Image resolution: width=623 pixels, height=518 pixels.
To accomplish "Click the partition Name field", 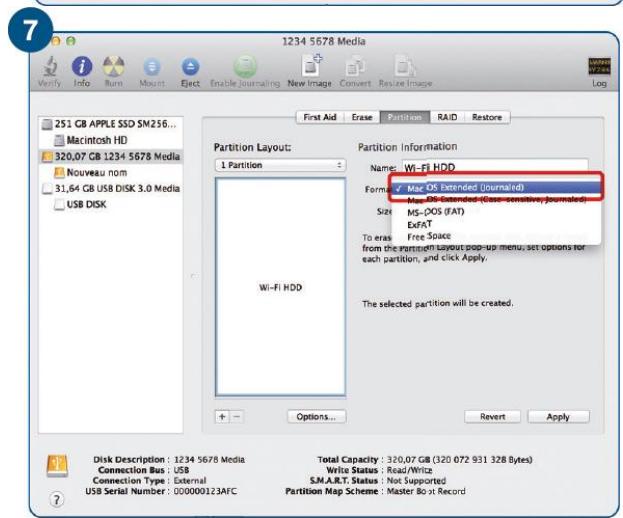I will click(495, 167).
